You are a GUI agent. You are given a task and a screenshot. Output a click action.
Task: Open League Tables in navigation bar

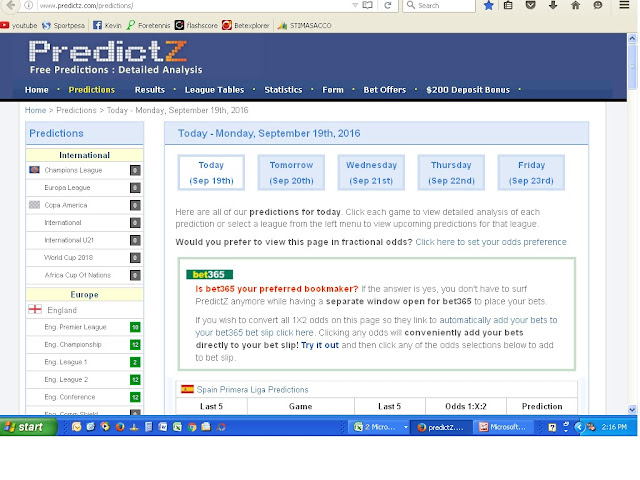(x=214, y=90)
